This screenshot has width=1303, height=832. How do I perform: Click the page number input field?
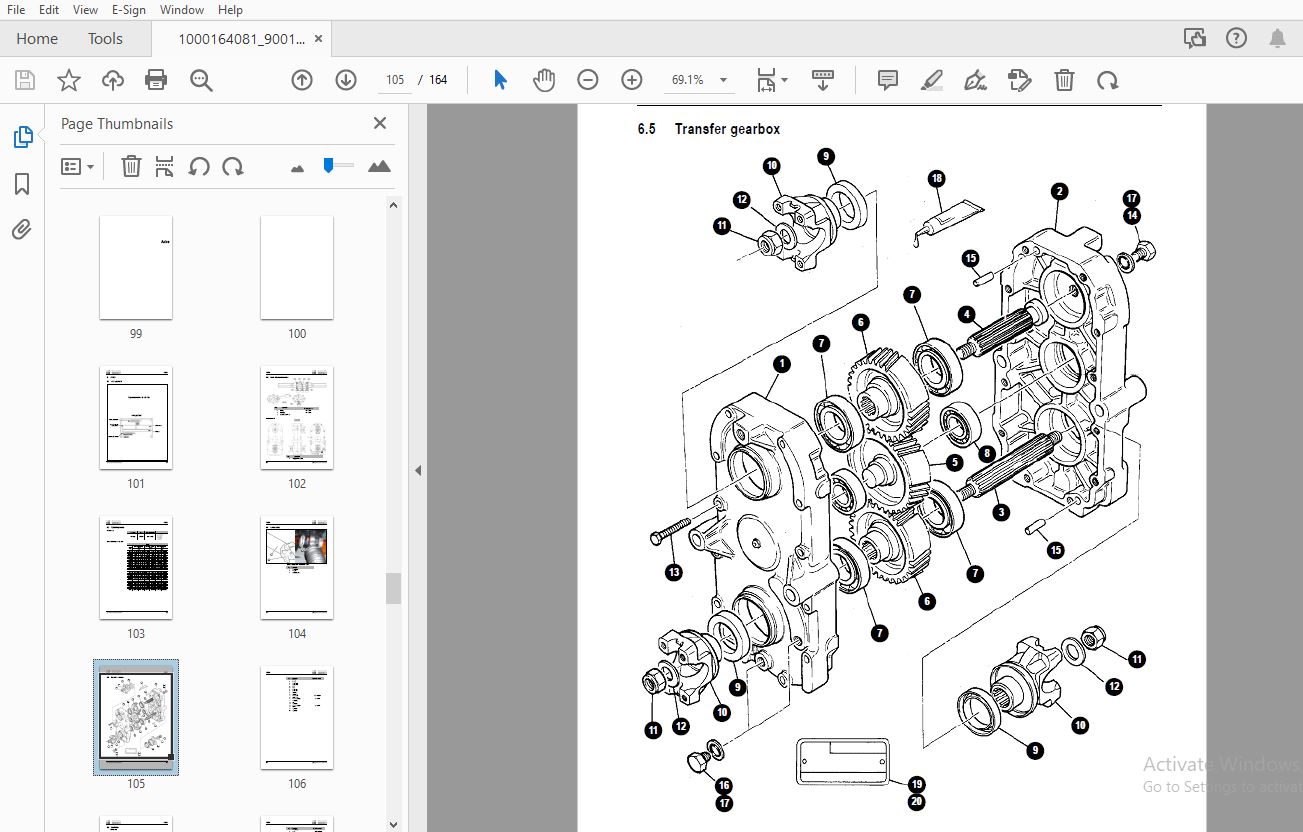(395, 80)
